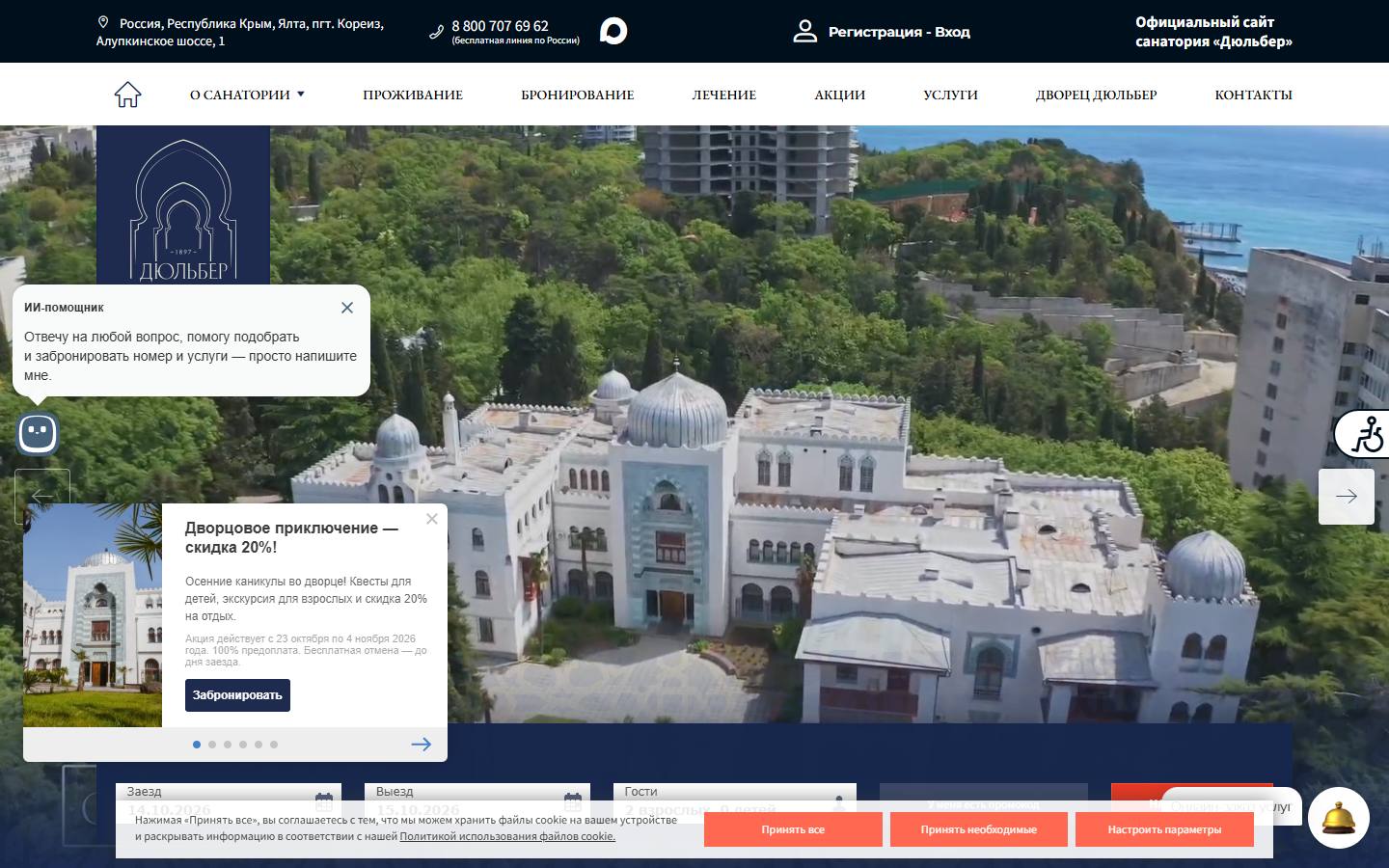Click the address text Алупкинское шоссе, 1
This screenshot has width=1389, height=868.
point(160,41)
